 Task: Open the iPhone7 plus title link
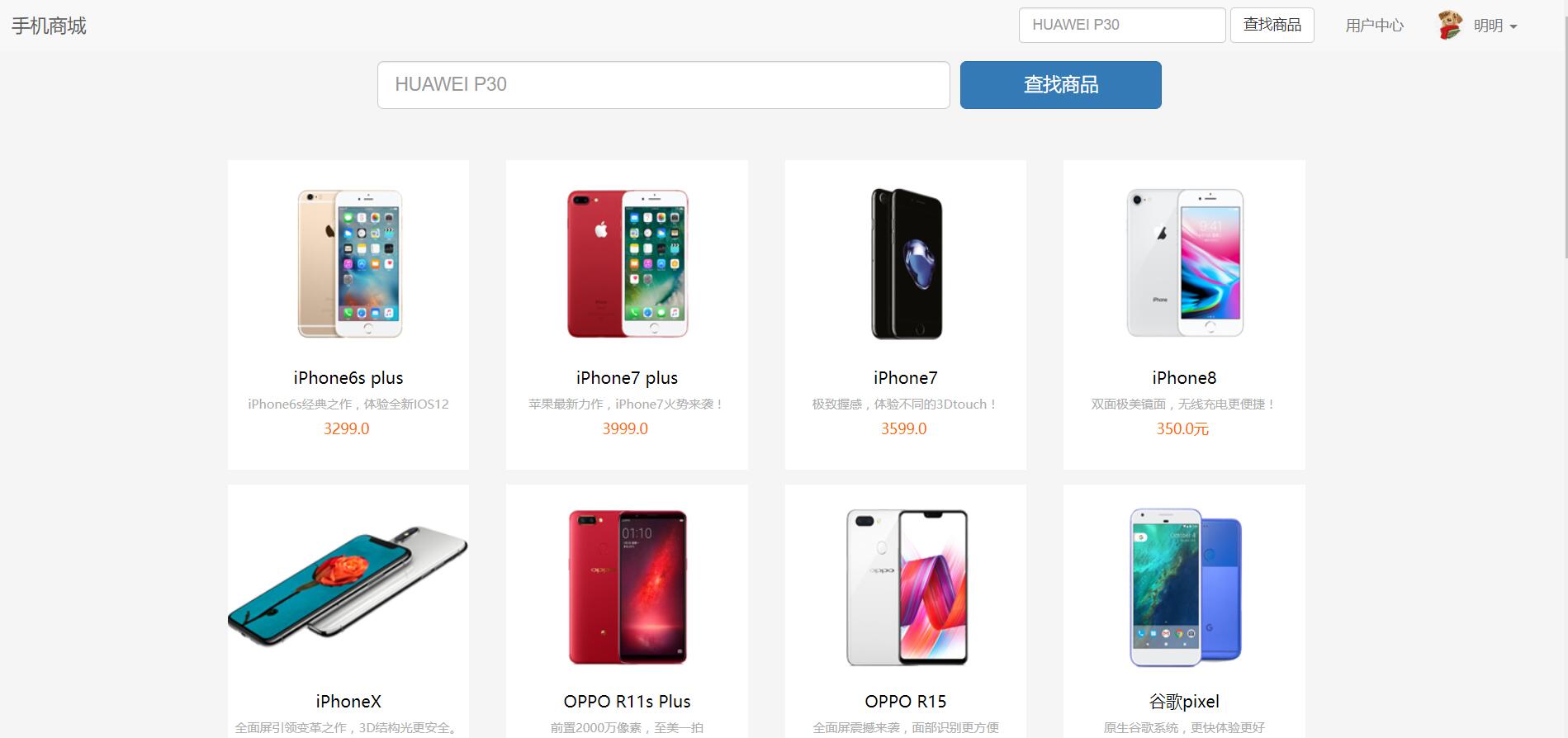tap(627, 377)
